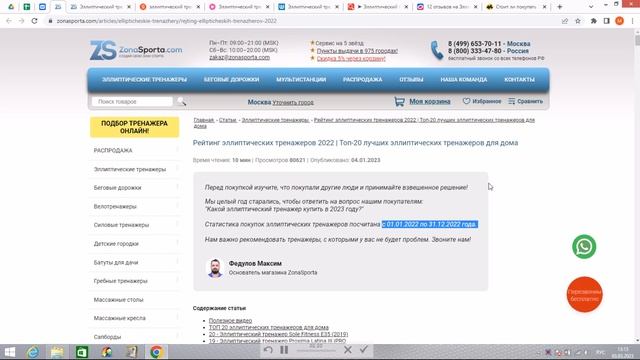Click the page vertical scrollbar
Viewport: 640px width, 360px height.
[637, 186]
